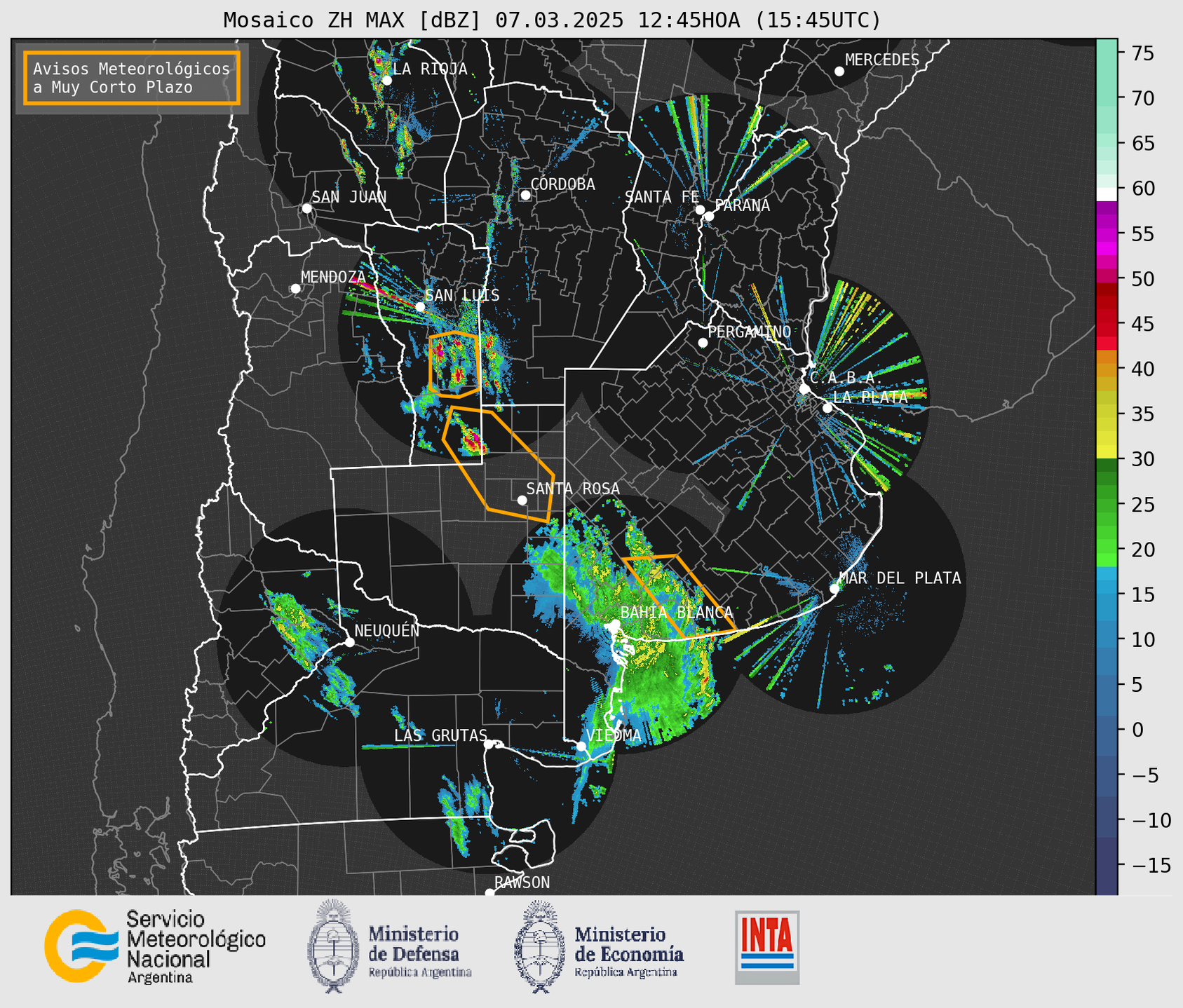The height and width of the screenshot is (1008, 1183).
Task: Click the −5 tick label on the colorbar
Action: 1147,775
